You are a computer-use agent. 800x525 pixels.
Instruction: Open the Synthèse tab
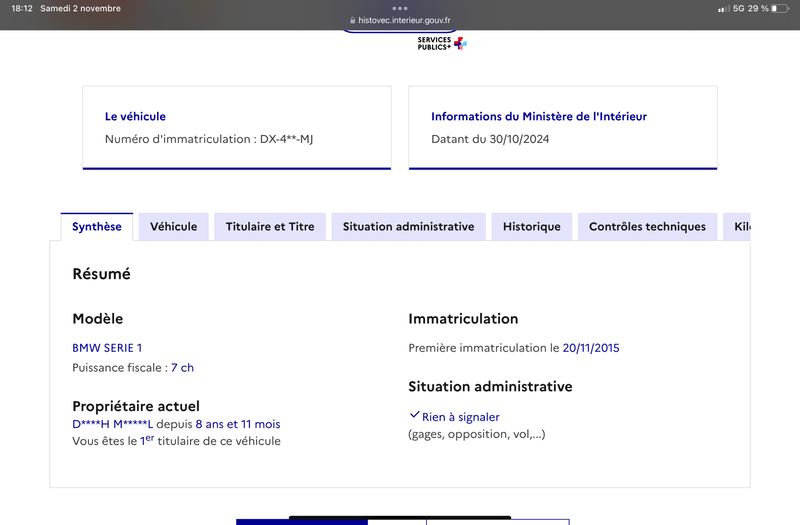coord(97,227)
